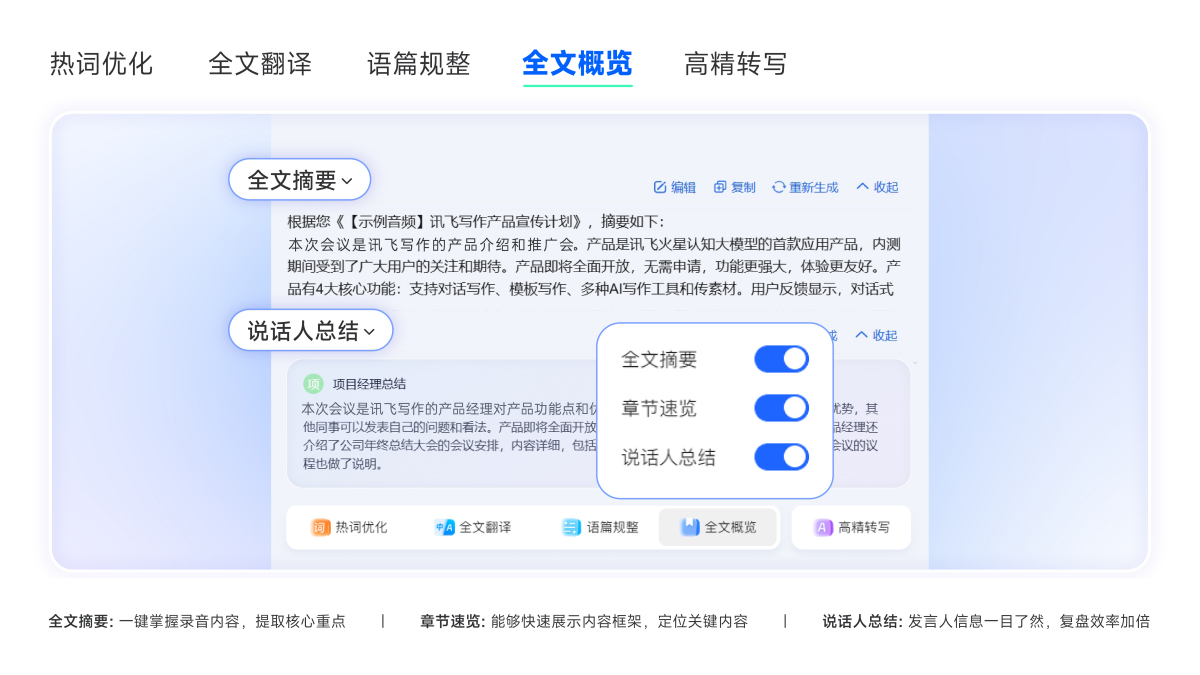Select the 全文概览 icon in the bottom toolbar
Screen dimensions: 1200x675
688,527
